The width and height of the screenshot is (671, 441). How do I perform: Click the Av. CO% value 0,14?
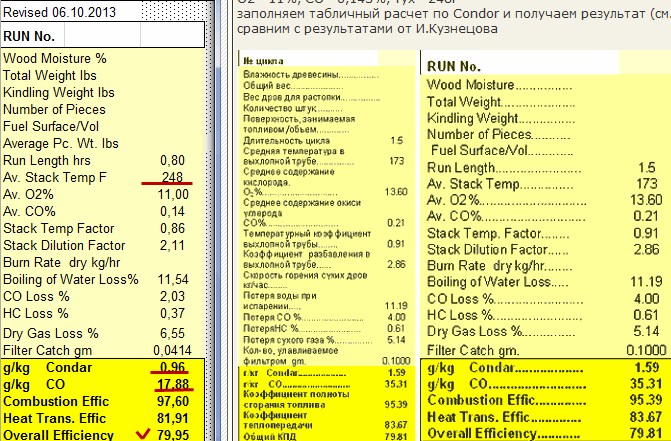(173, 211)
